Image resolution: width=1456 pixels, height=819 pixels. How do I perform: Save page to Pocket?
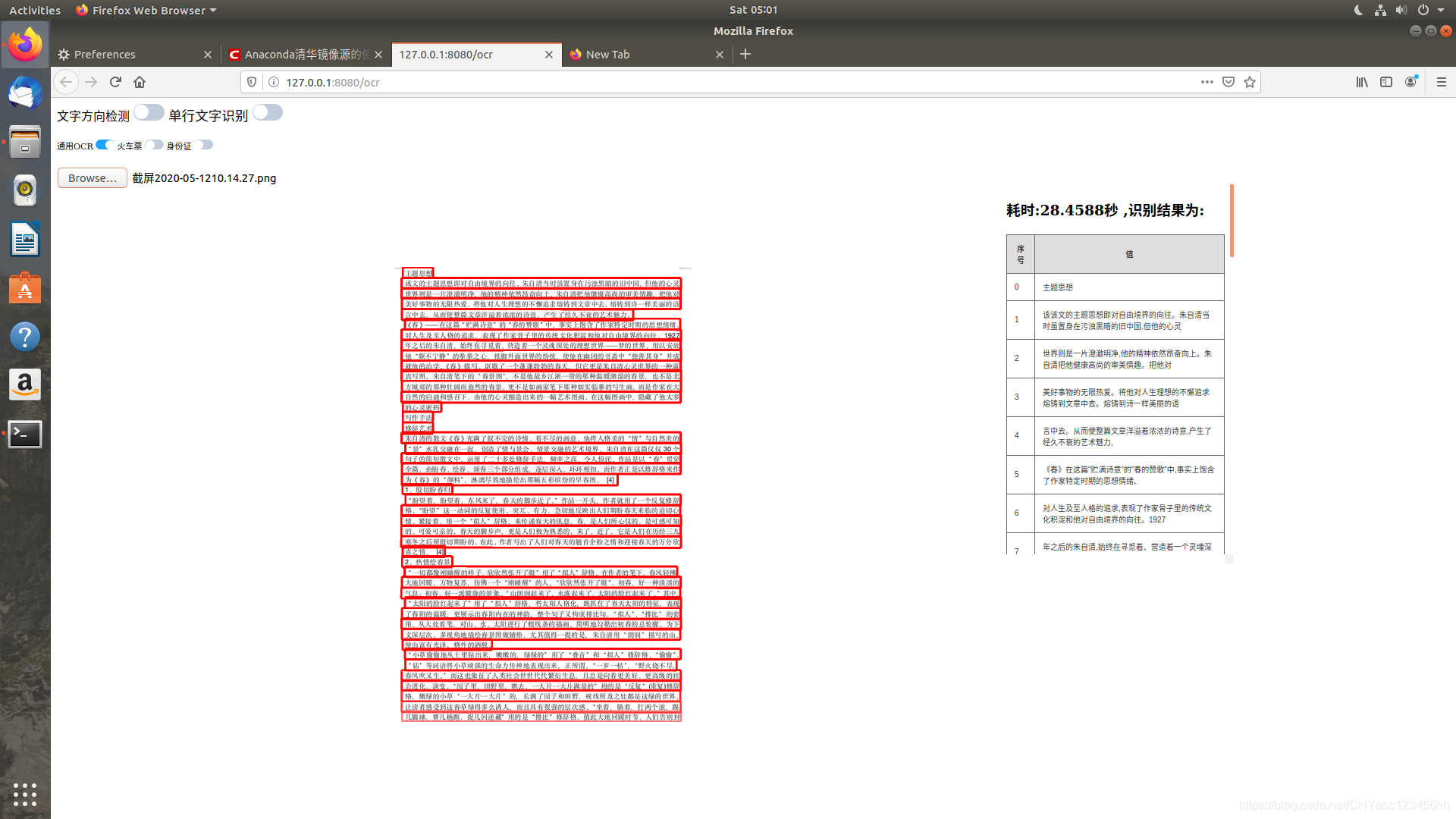tap(1228, 82)
